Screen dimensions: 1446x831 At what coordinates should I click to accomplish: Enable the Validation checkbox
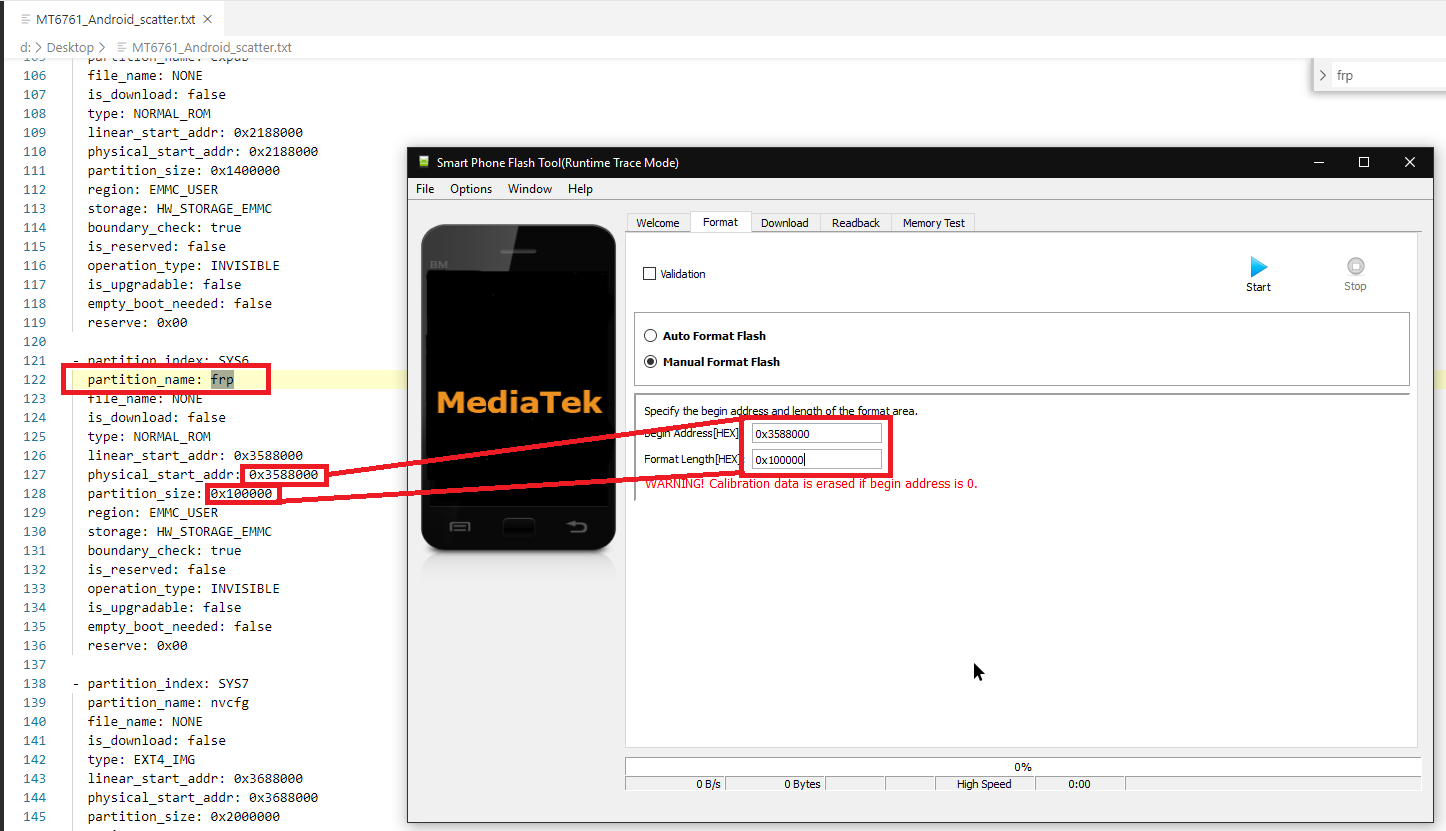coord(649,273)
